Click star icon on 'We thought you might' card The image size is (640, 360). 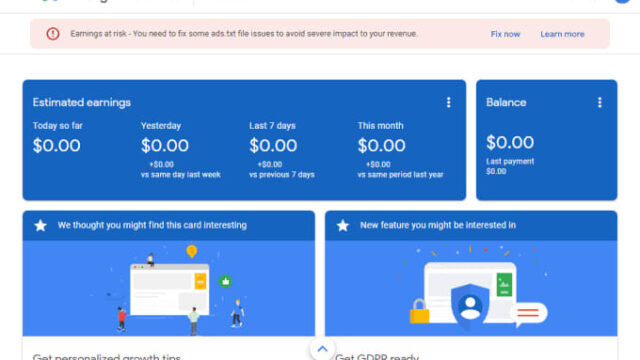40,225
